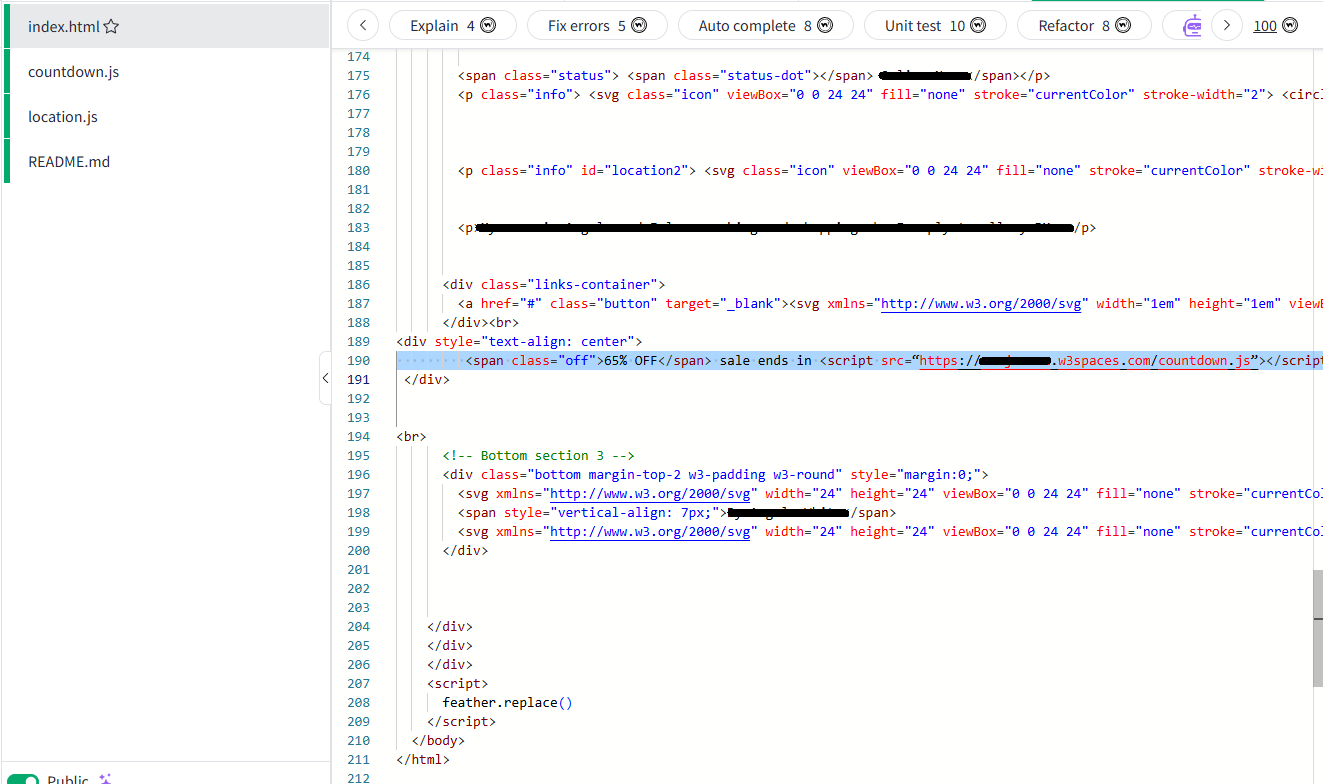Click line number 190 in the gutter
This screenshot has height=784, width=1323.
(358, 361)
